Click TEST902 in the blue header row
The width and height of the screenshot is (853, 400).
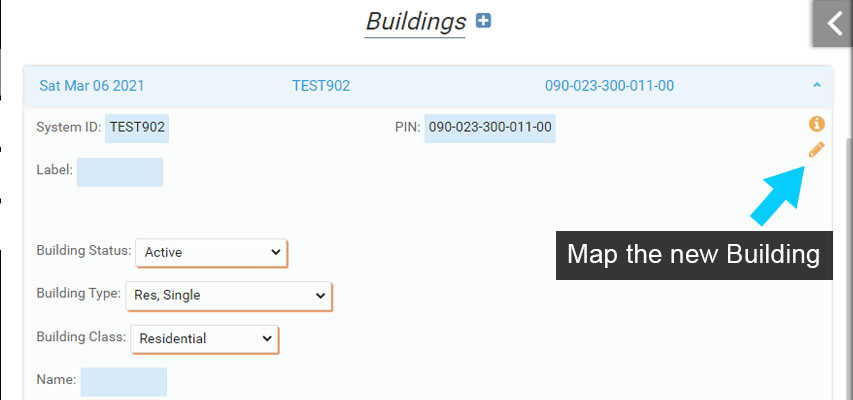(321, 86)
